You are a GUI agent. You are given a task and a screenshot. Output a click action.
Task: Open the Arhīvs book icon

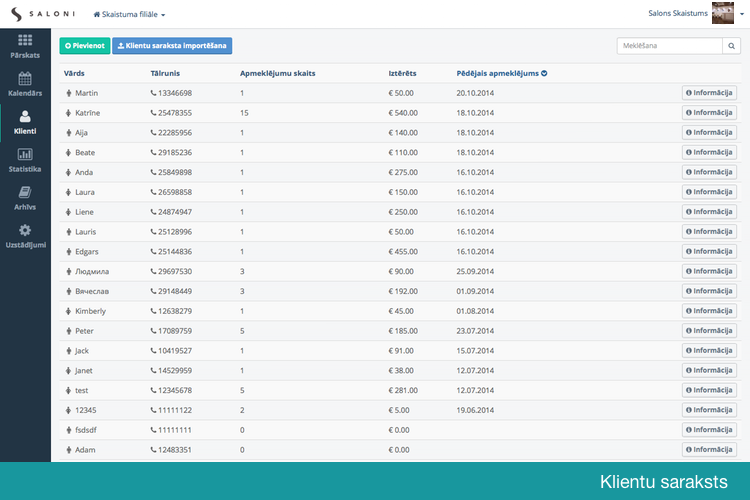[x=25, y=192]
